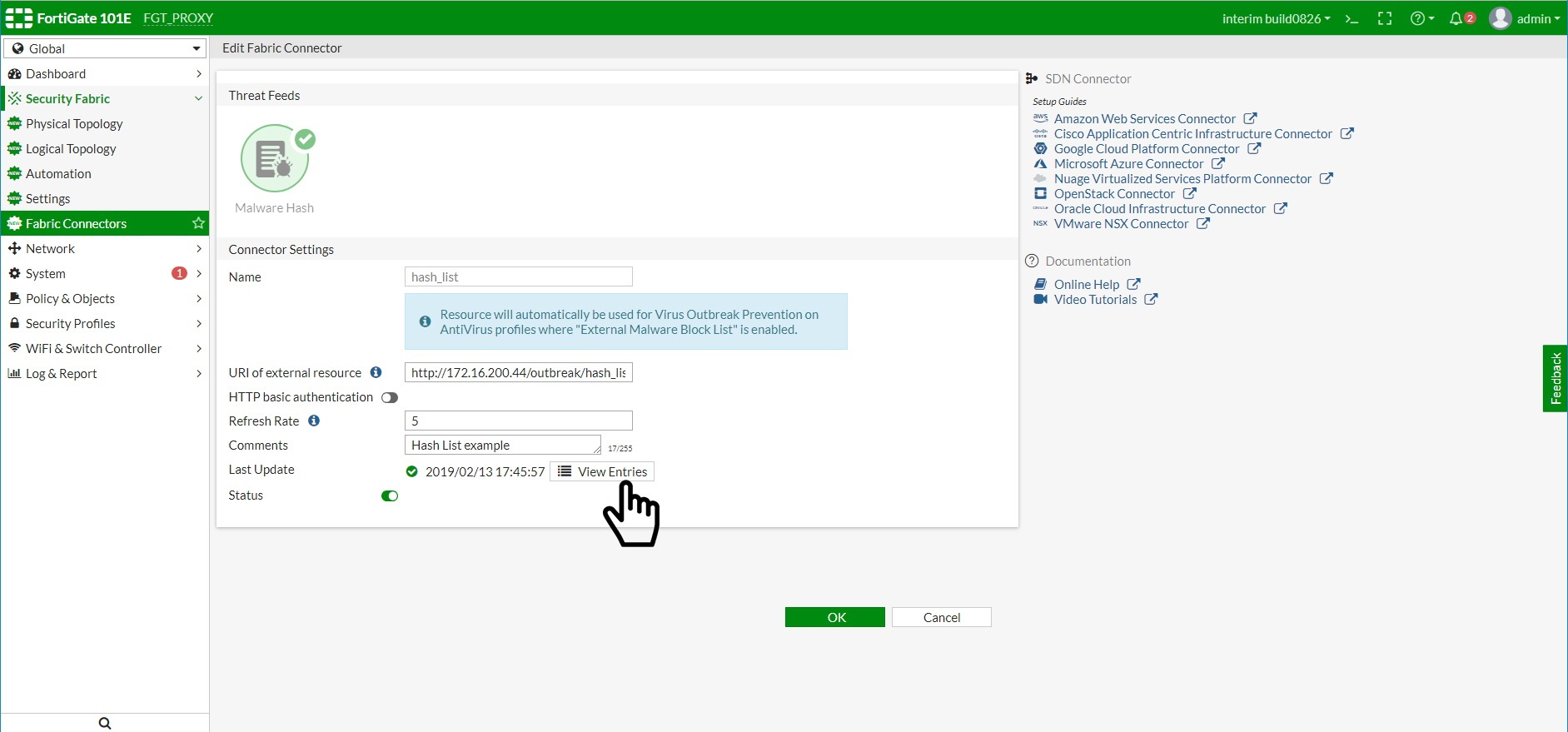
Task: Open the Online Help link
Action: 1087,284
